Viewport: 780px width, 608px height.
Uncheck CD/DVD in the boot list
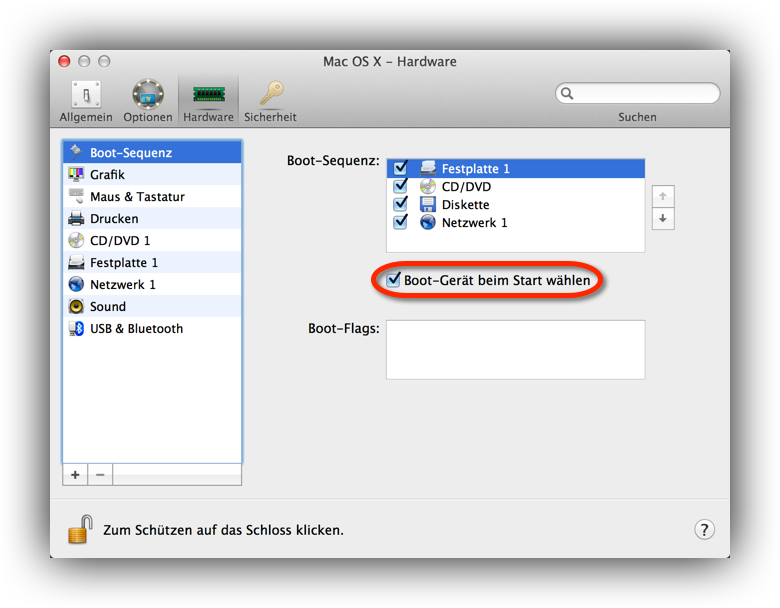click(x=400, y=186)
